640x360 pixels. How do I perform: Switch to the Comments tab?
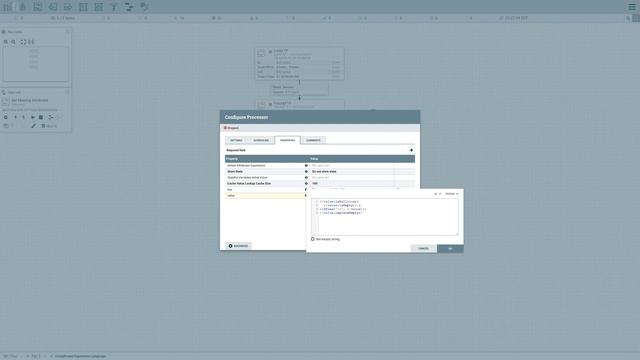pyautogui.click(x=313, y=140)
